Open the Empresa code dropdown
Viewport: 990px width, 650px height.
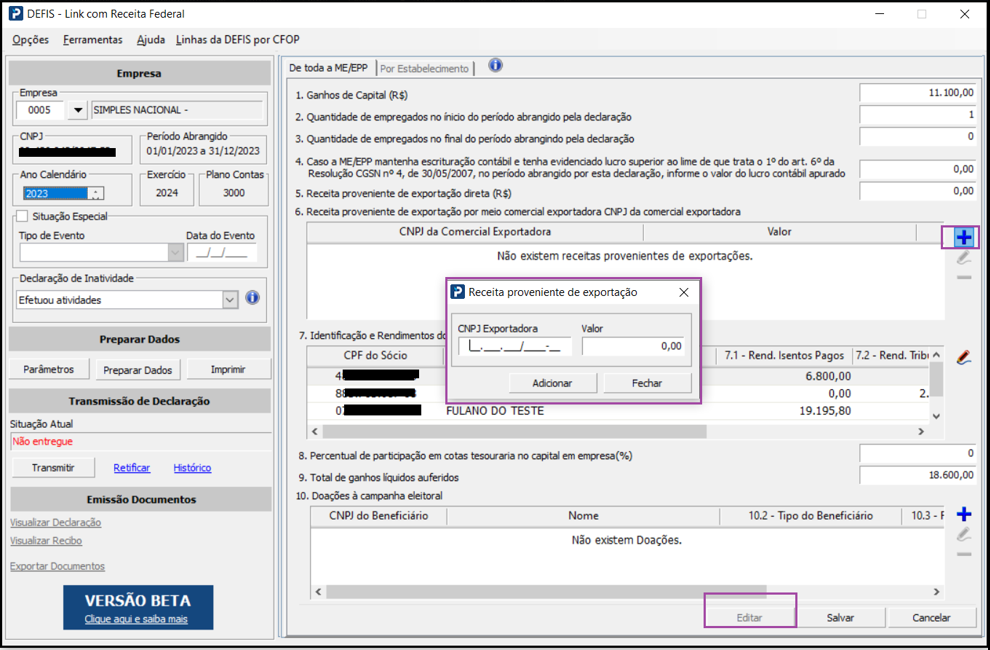[x=78, y=110]
